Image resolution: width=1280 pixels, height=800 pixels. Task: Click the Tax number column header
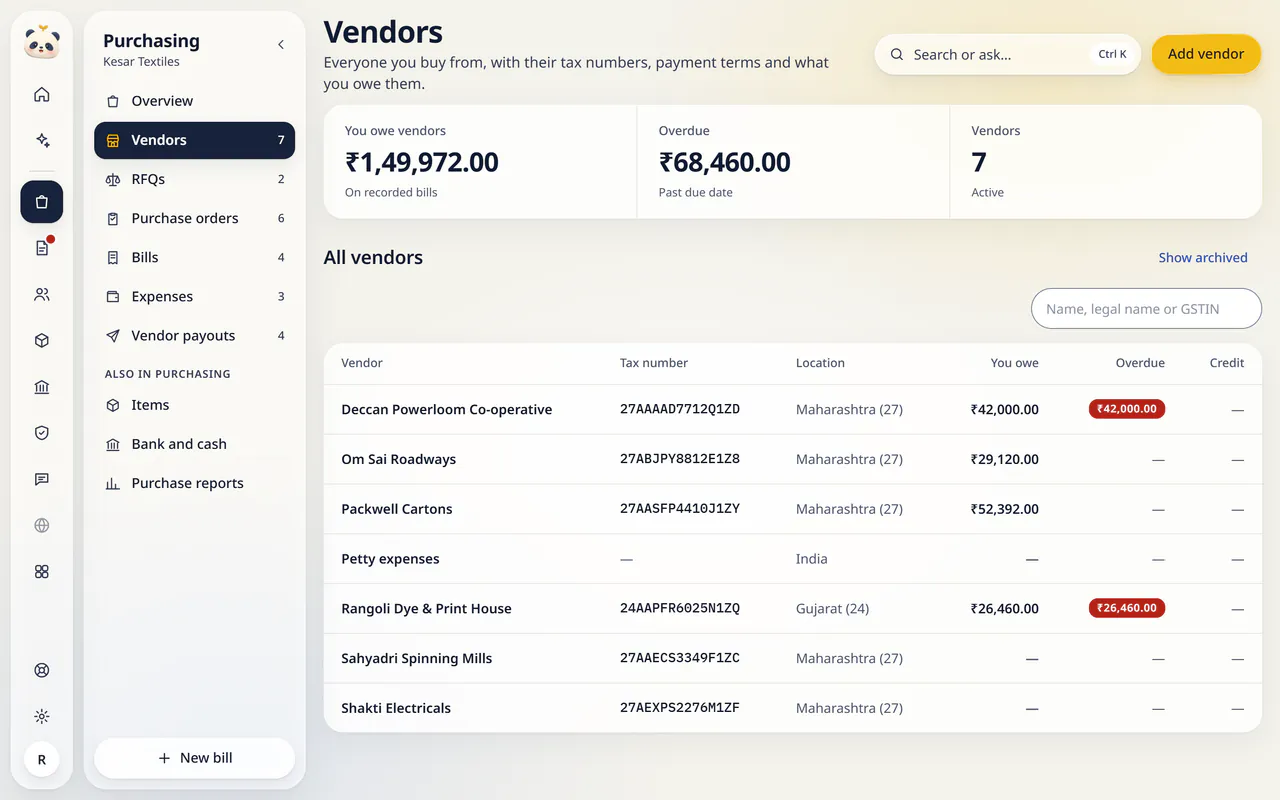[654, 363]
